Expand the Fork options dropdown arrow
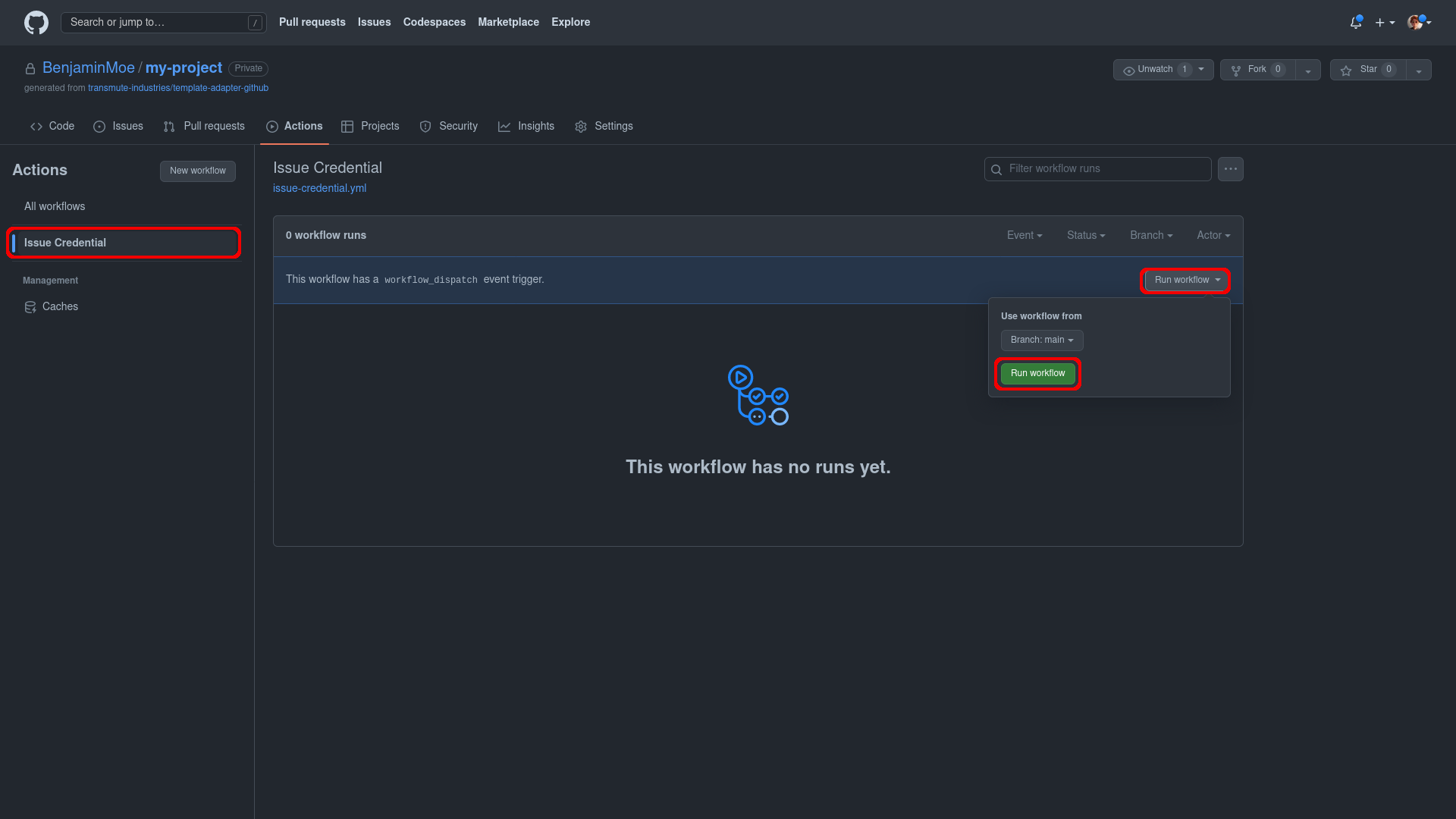 pos(1307,71)
